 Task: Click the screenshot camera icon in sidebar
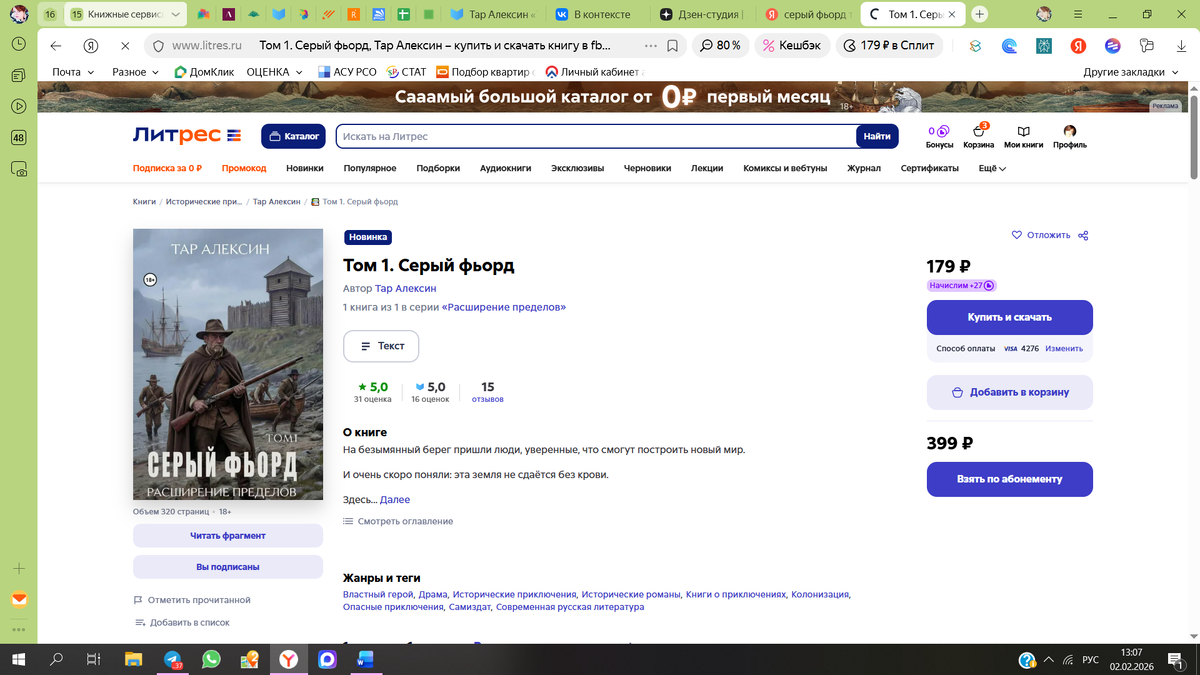pos(18,171)
